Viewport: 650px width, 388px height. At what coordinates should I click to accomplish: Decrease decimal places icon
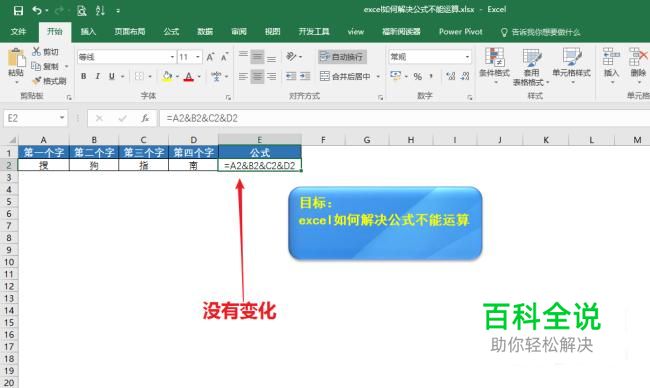(465, 76)
